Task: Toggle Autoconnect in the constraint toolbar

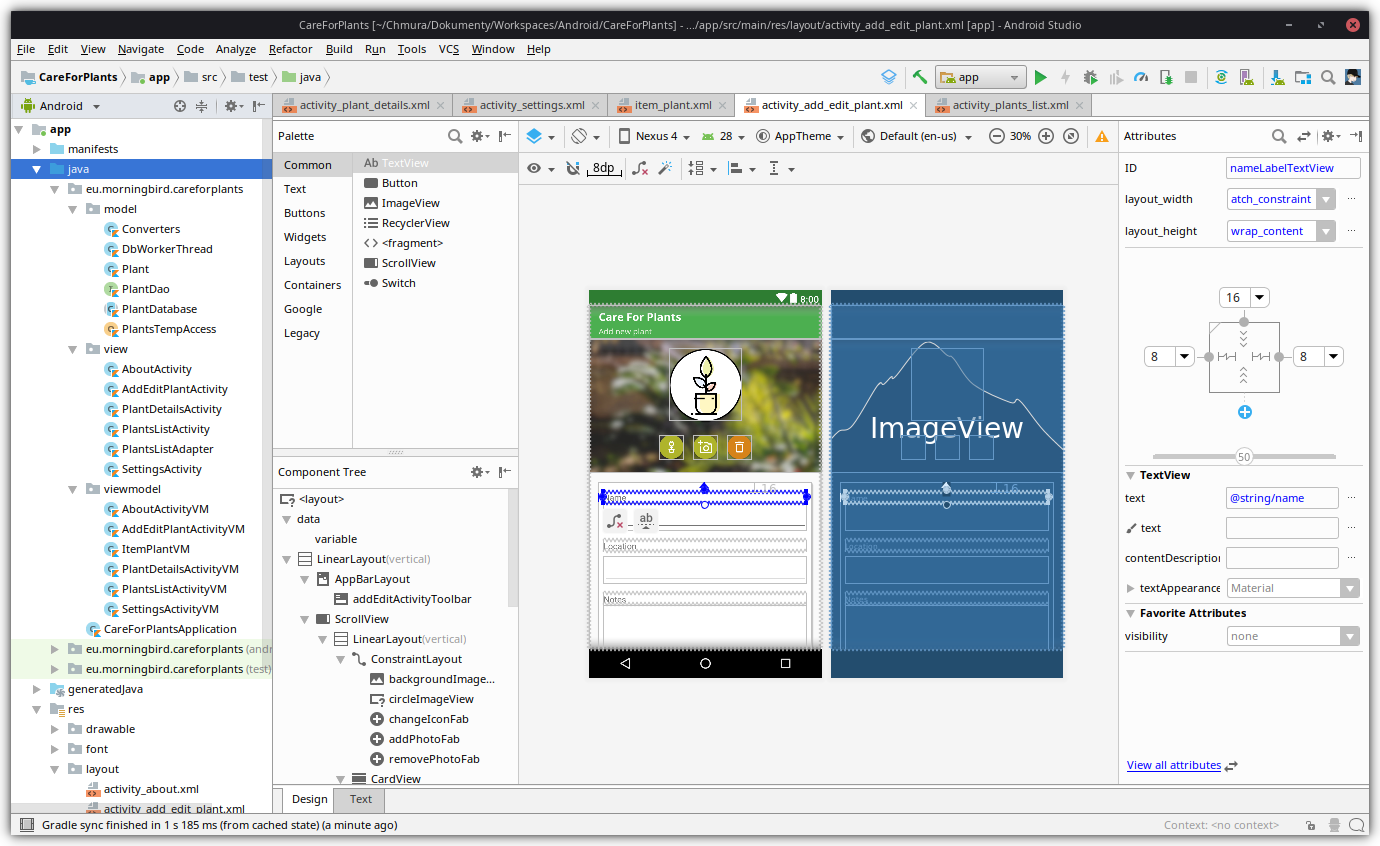Action: click(x=571, y=168)
